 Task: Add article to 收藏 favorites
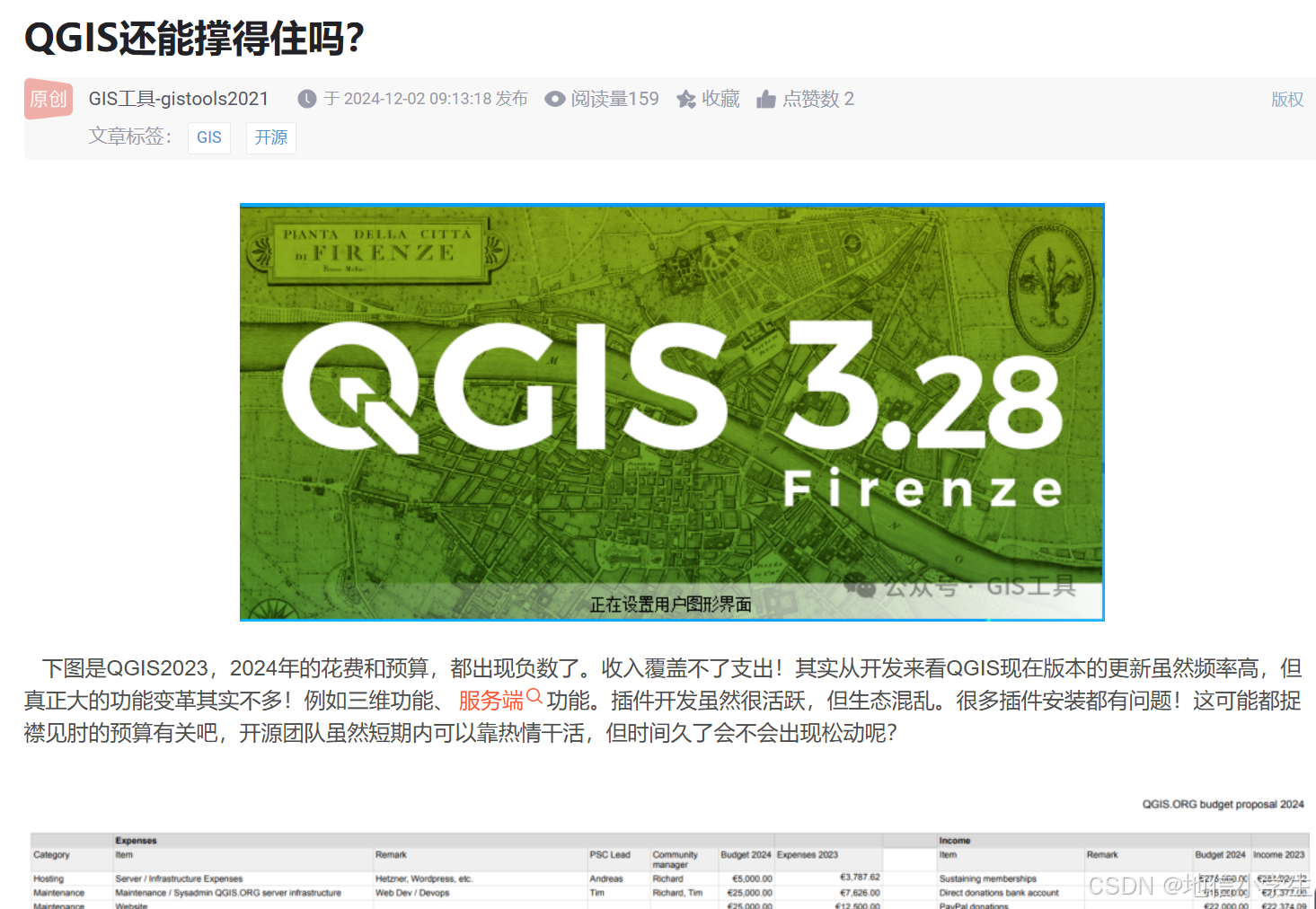(x=720, y=99)
